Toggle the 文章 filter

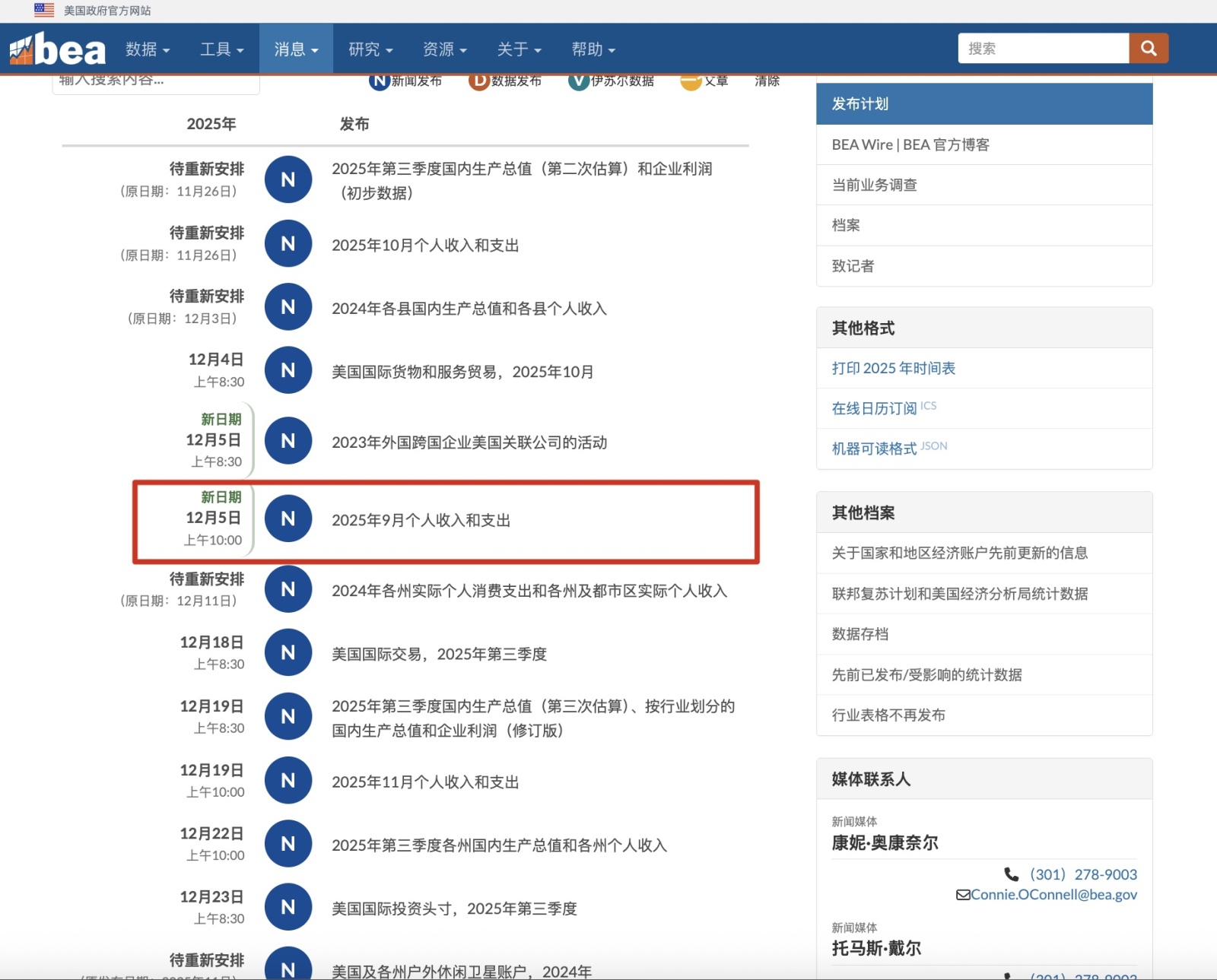[x=704, y=81]
